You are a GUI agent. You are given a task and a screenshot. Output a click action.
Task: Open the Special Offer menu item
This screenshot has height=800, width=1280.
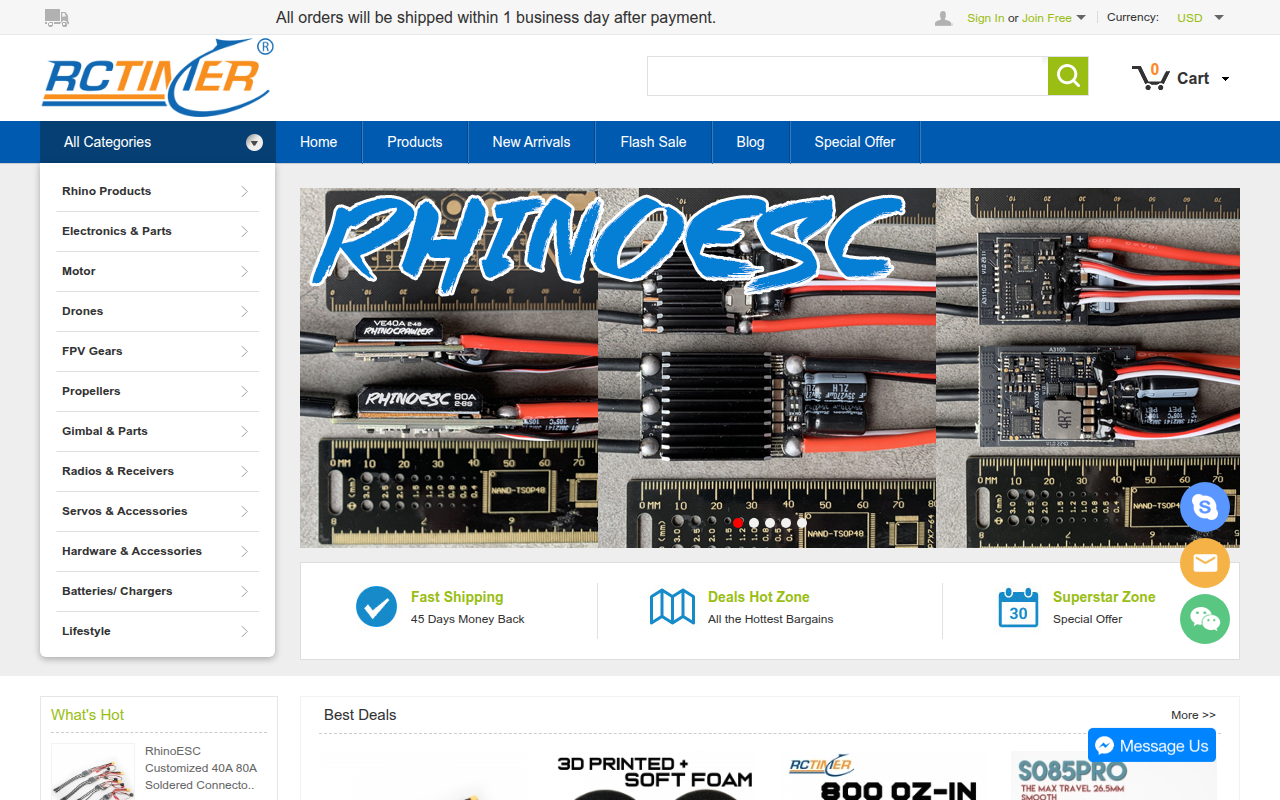pyautogui.click(x=855, y=142)
